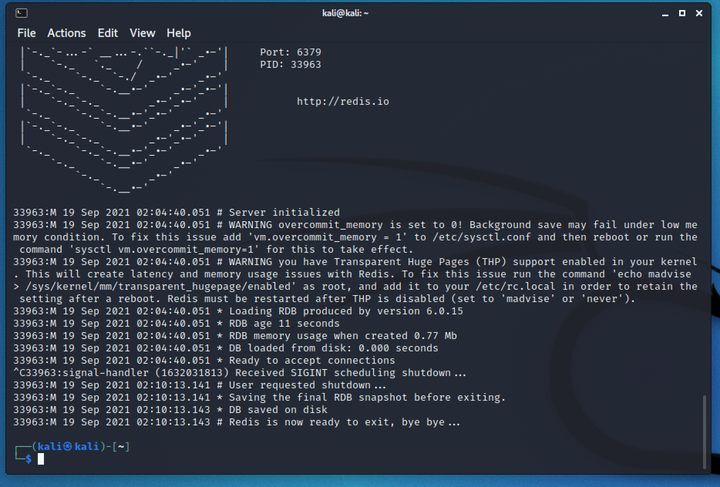This screenshot has height=487, width=720.
Task: Maximize the kali terminal window
Action: tap(682, 13)
